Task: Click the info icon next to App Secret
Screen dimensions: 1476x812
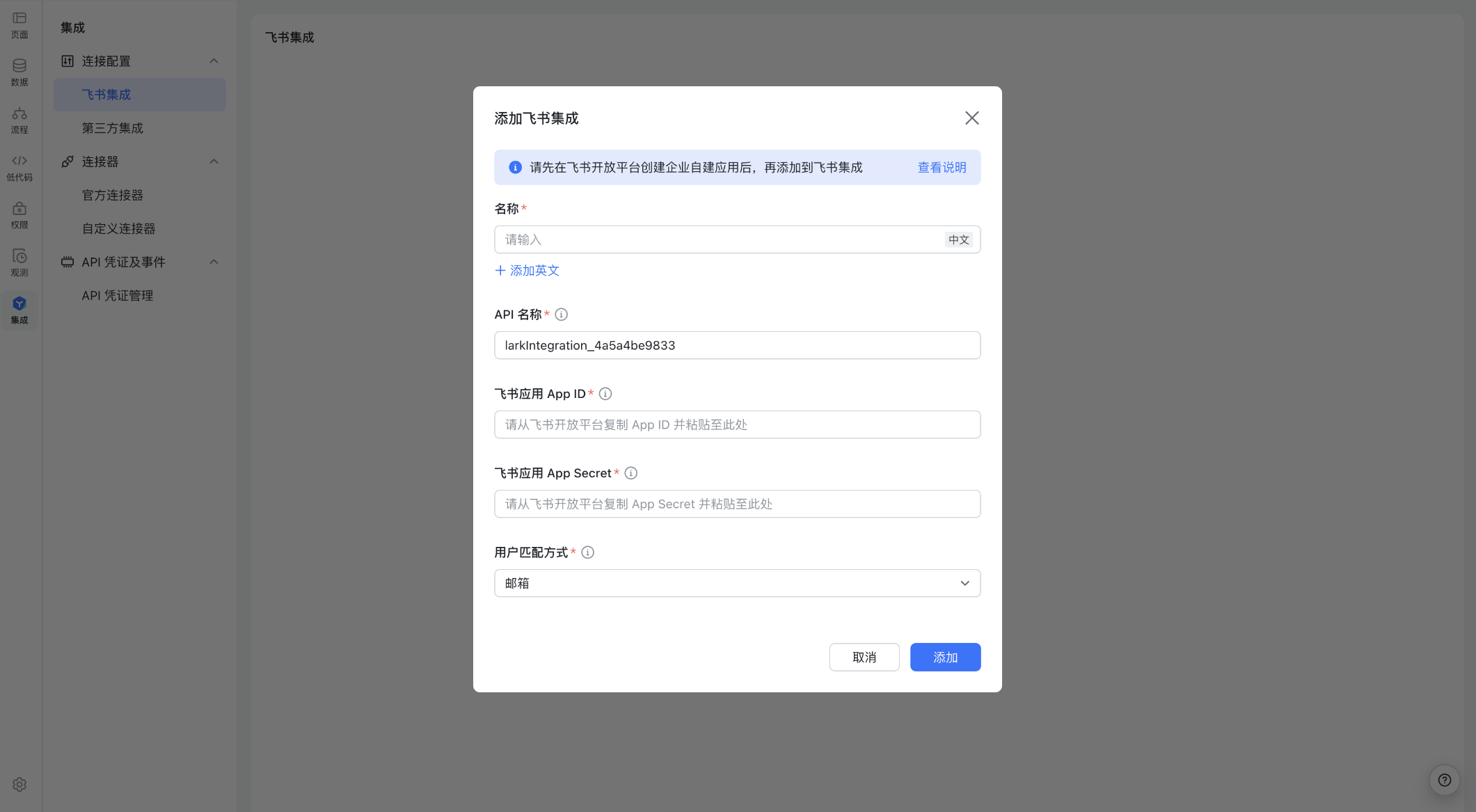Action: 631,473
